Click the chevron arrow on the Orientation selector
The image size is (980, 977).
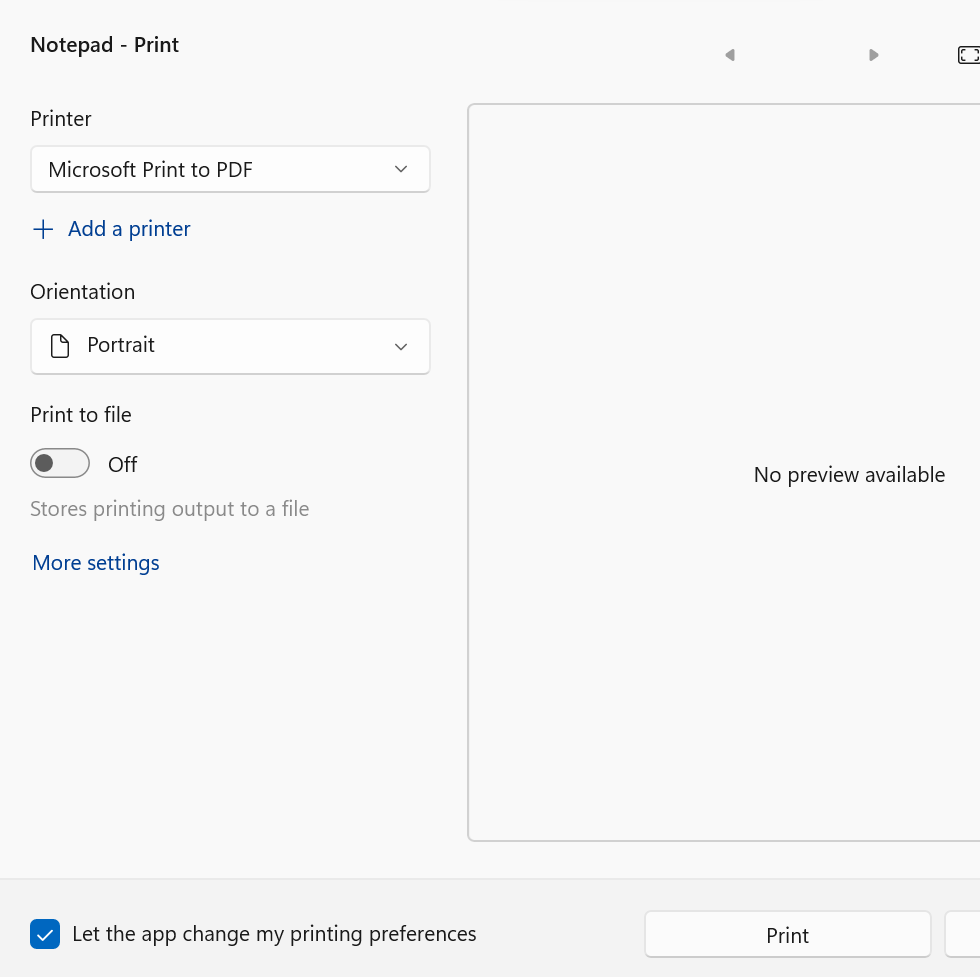pos(401,347)
